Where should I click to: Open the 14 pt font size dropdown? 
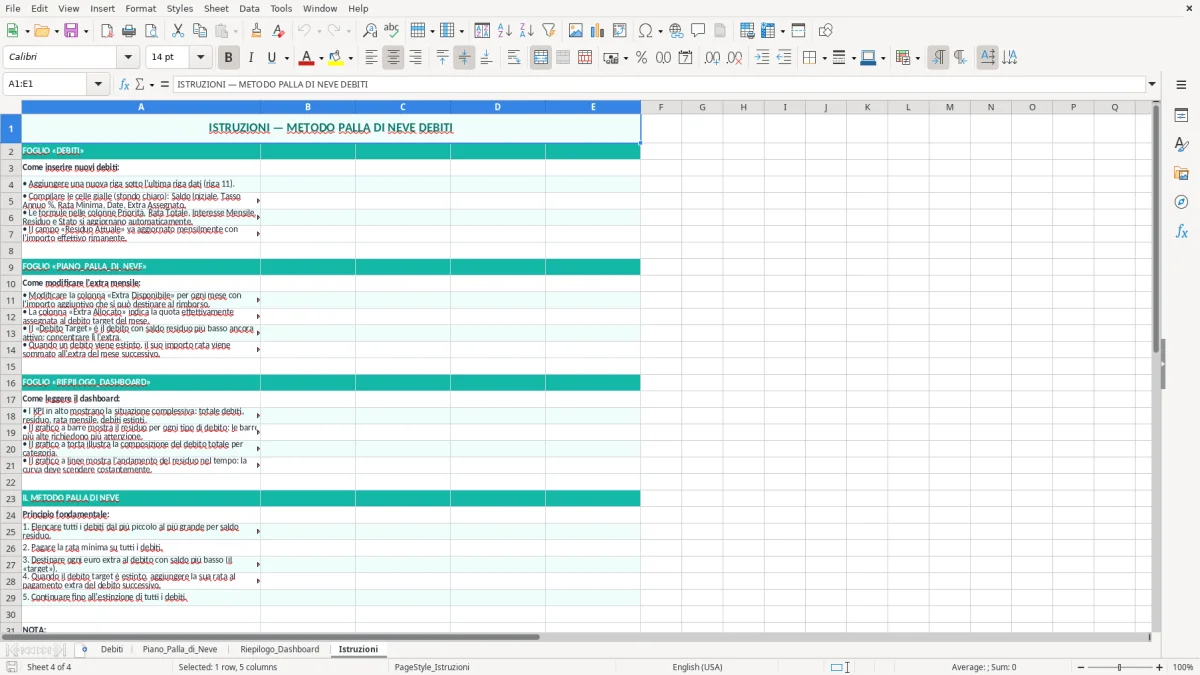tap(201, 58)
